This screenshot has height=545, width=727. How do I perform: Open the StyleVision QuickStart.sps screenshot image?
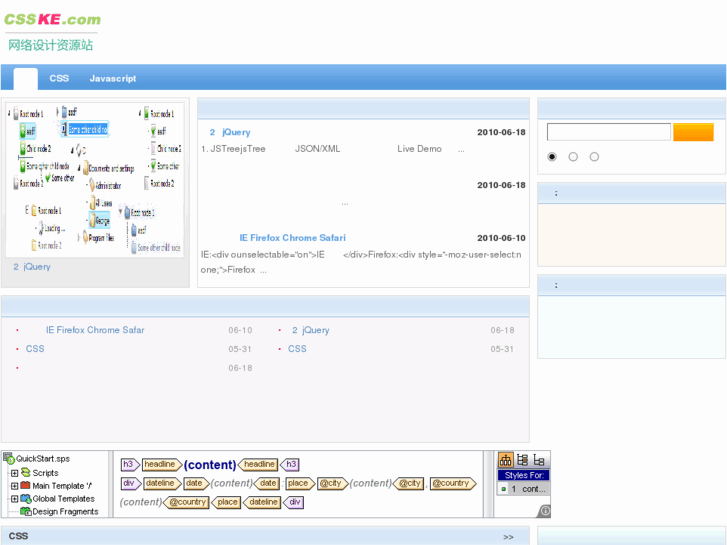tap(276, 484)
